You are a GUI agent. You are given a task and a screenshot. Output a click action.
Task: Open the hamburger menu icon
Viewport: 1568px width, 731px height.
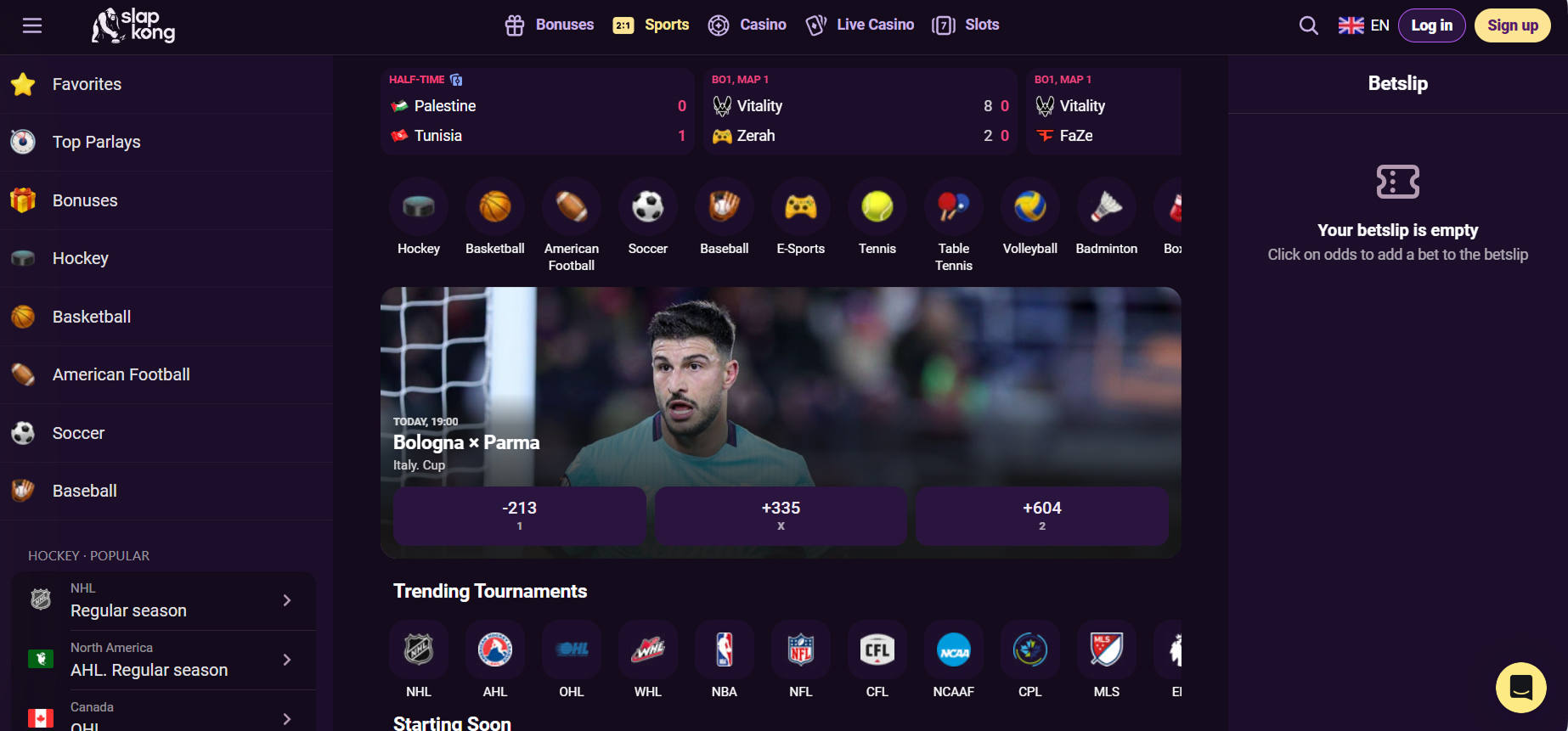[32, 25]
